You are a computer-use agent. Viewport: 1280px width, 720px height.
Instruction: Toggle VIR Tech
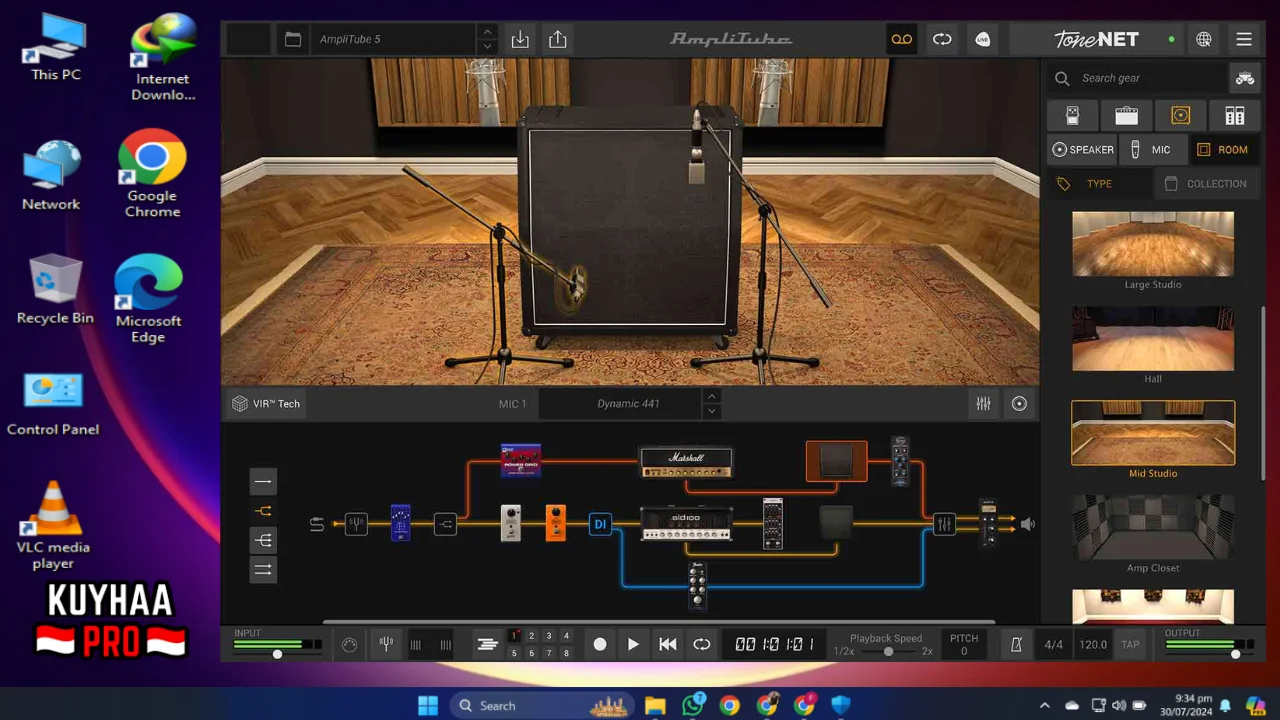pos(266,404)
